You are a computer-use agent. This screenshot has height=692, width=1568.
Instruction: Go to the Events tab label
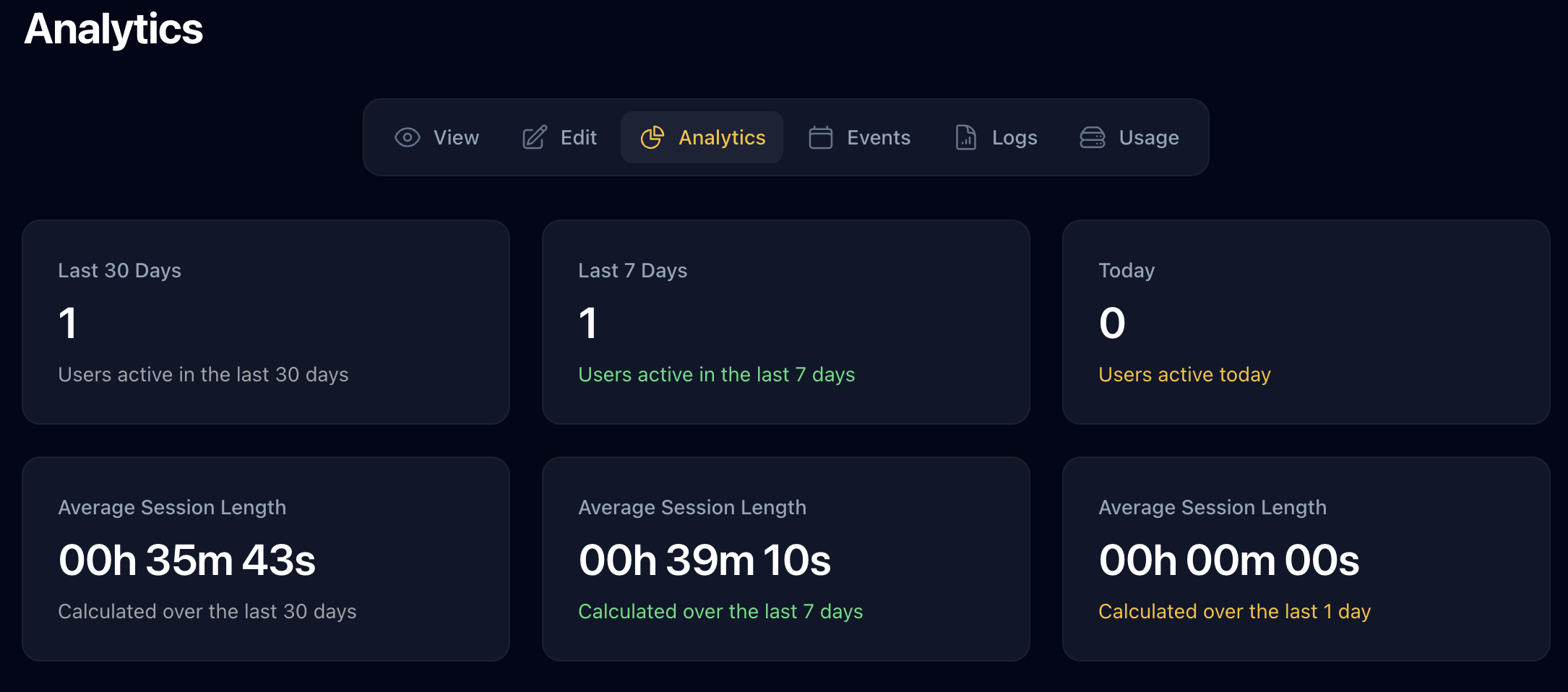point(879,137)
